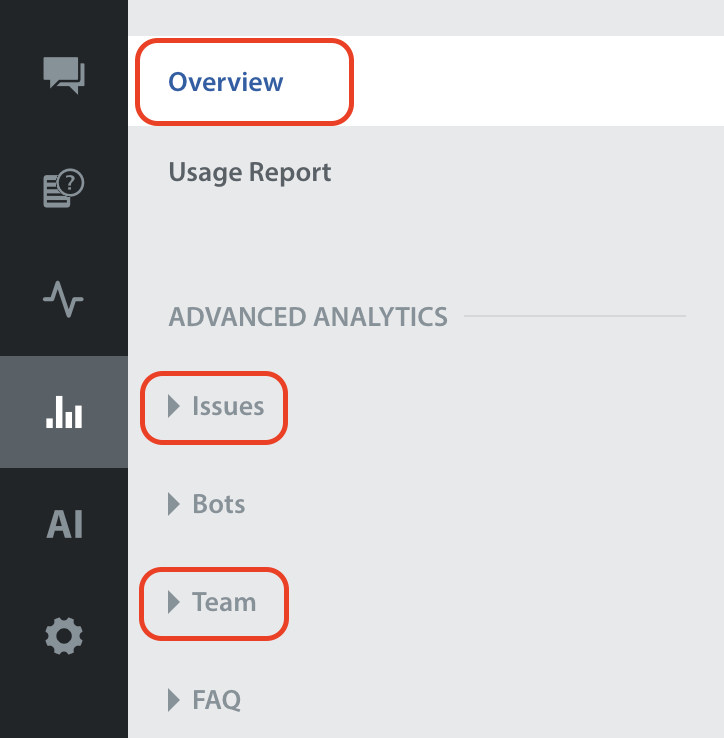
Task: Click the Bots analytics label
Action: click(219, 504)
